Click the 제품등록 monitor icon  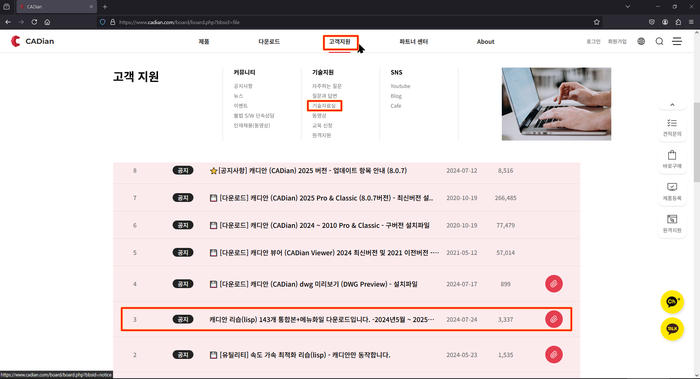click(x=672, y=192)
